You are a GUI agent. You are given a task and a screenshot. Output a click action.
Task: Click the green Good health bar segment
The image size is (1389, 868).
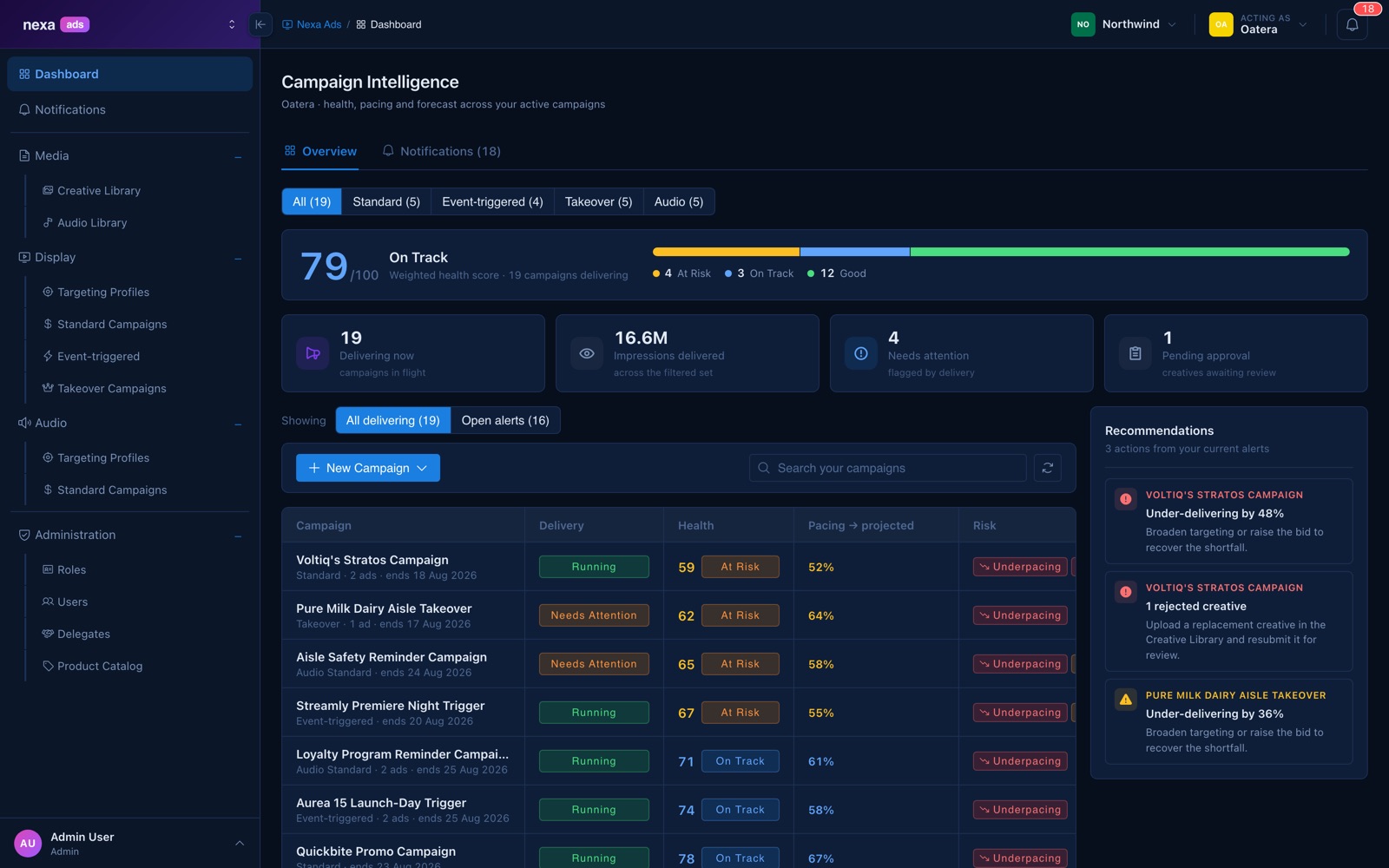(1130, 252)
